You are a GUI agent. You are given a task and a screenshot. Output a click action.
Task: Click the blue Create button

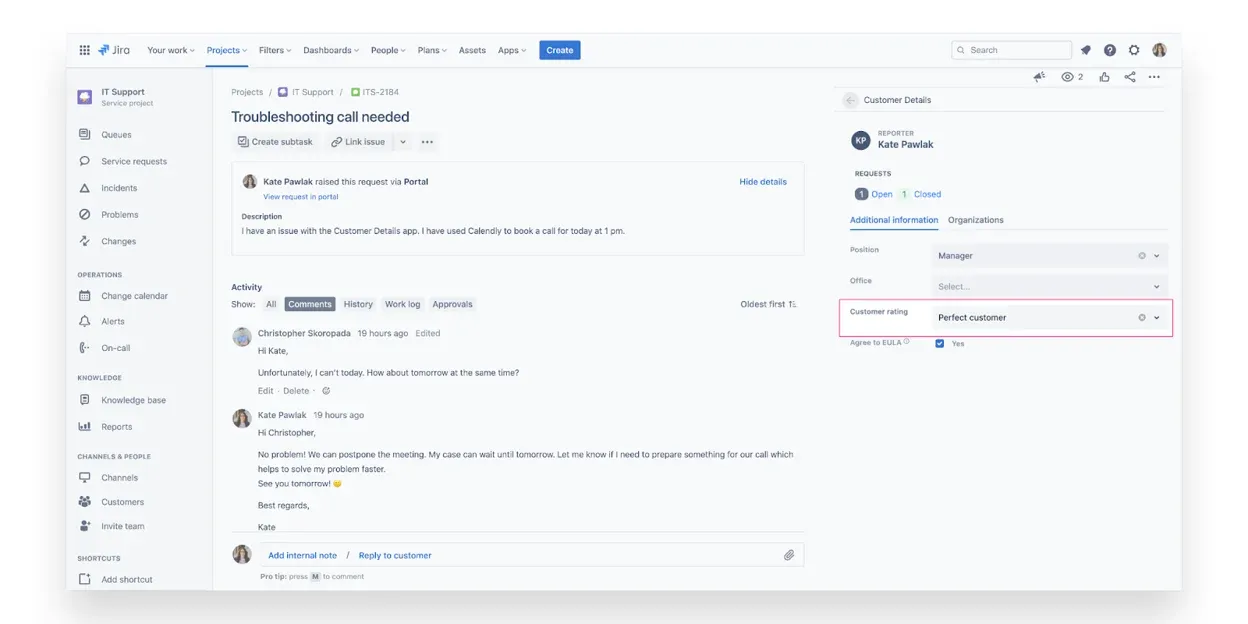(559, 49)
